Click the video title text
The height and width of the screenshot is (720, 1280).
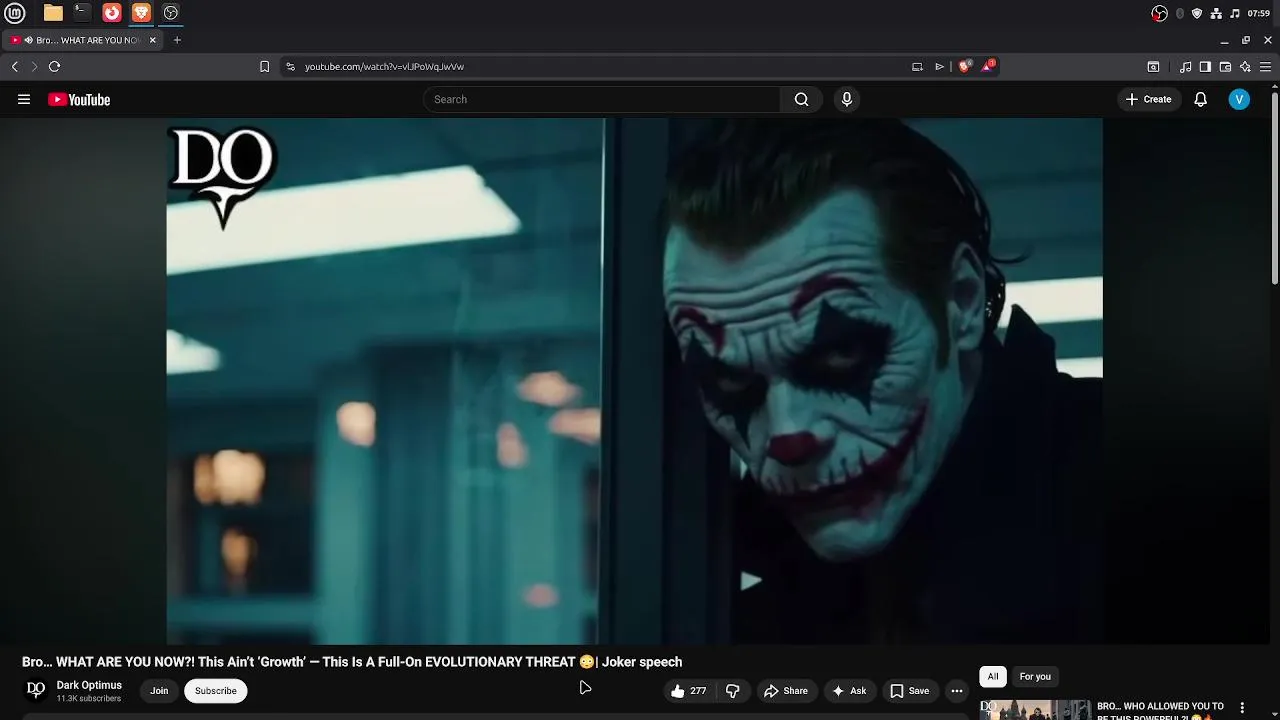(x=352, y=662)
